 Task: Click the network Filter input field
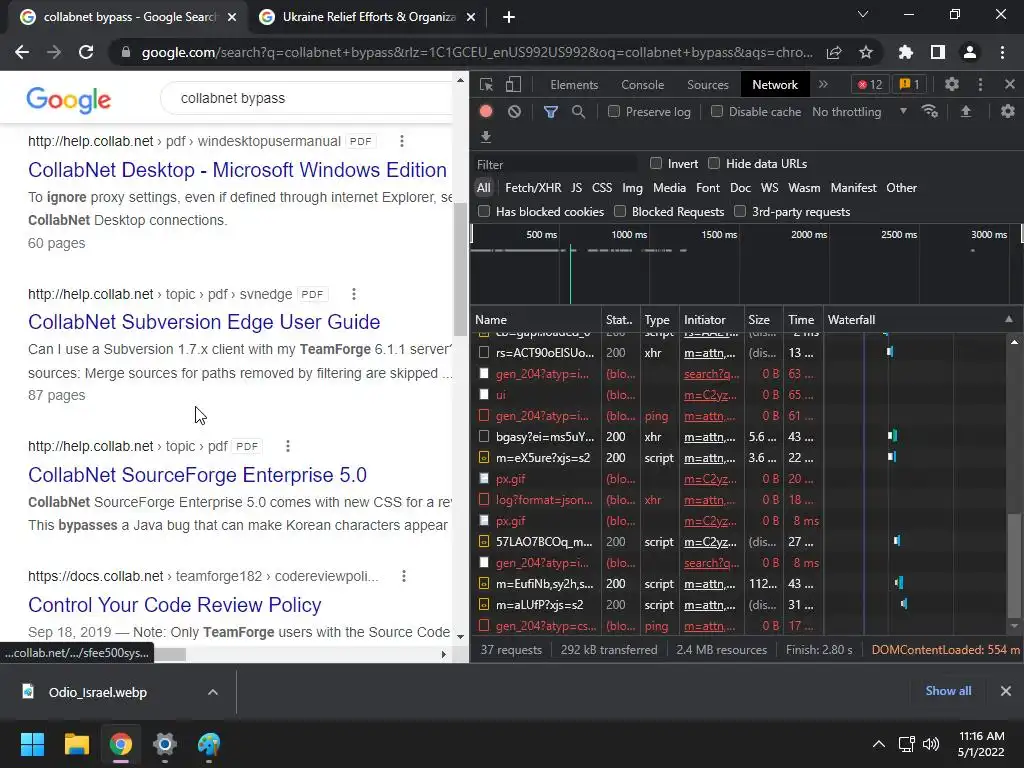[555, 164]
